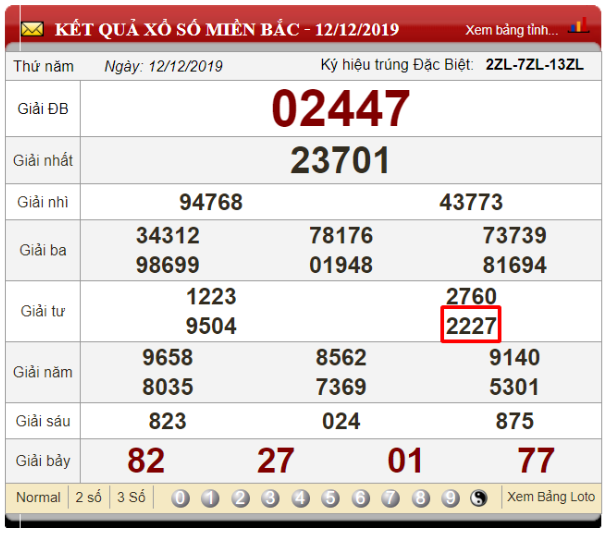Select the digit 4 ball filter
The width and height of the screenshot is (615, 535).
pos(300,498)
